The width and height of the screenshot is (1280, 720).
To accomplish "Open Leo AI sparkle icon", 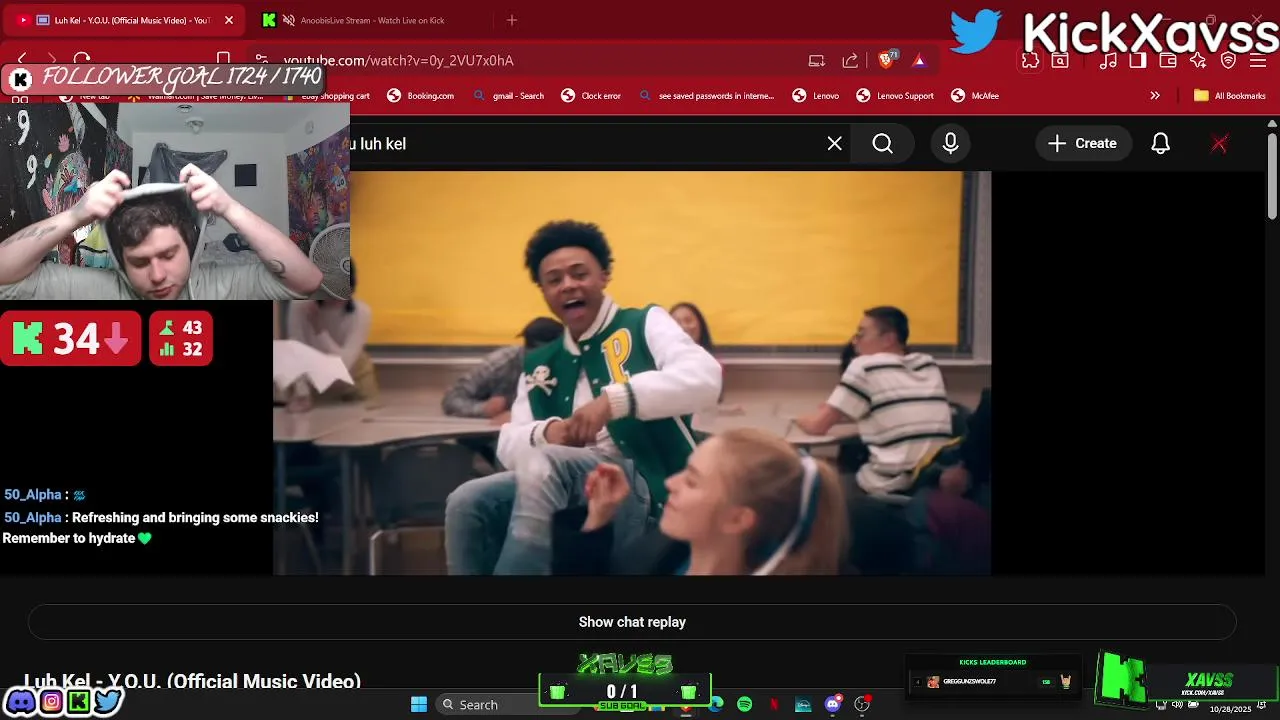I will 1198,61.
